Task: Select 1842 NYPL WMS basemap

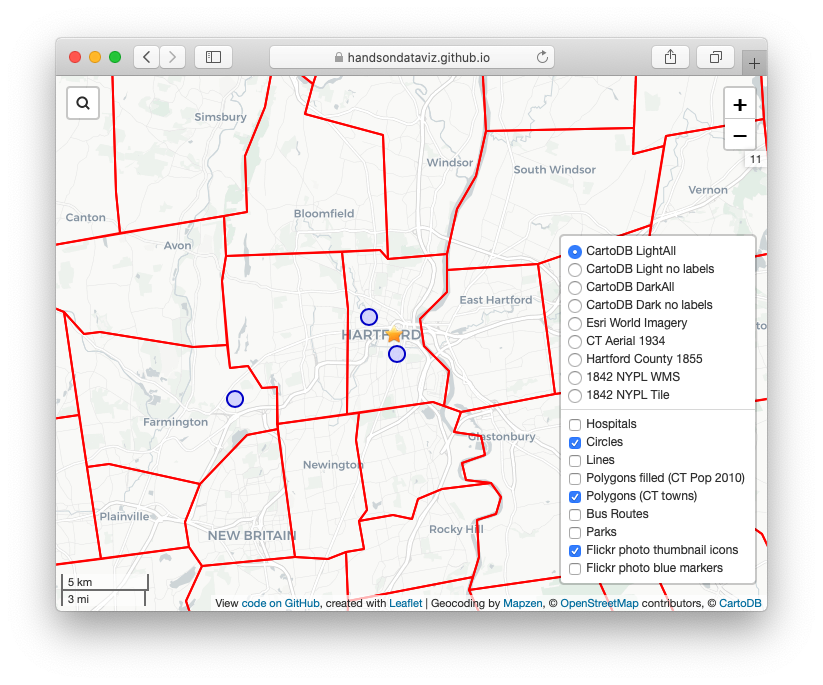Action: [575, 377]
